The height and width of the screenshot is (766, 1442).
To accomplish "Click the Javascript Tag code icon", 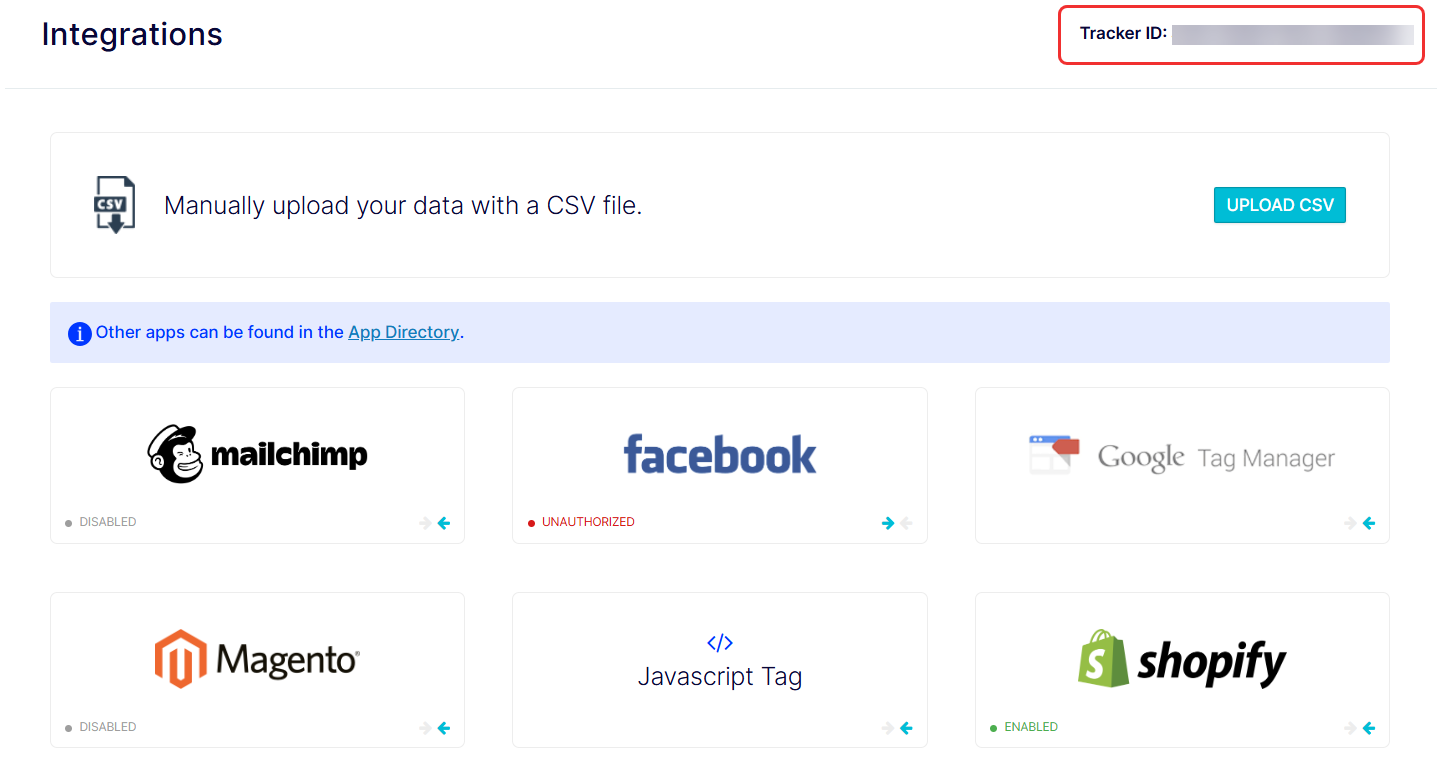I will [720, 643].
